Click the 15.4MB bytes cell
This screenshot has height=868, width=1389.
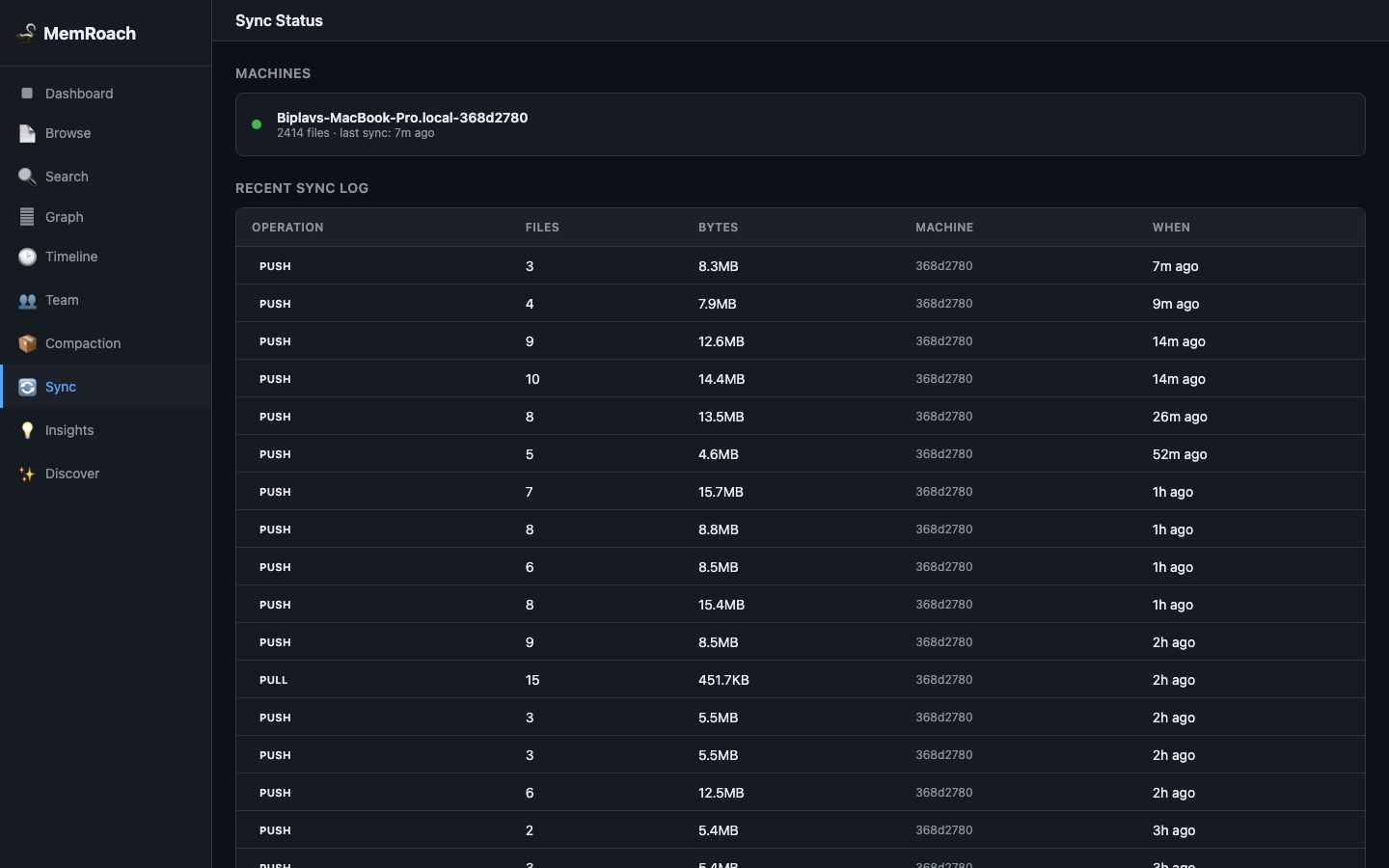(x=722, y=605)
